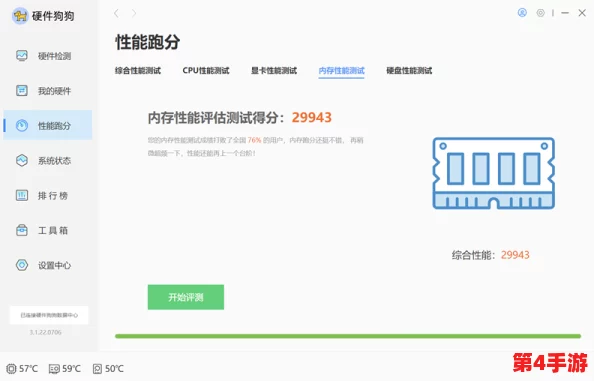
Task: Click the 系统状态 hexagon icon
Action: tap(22, 160)
